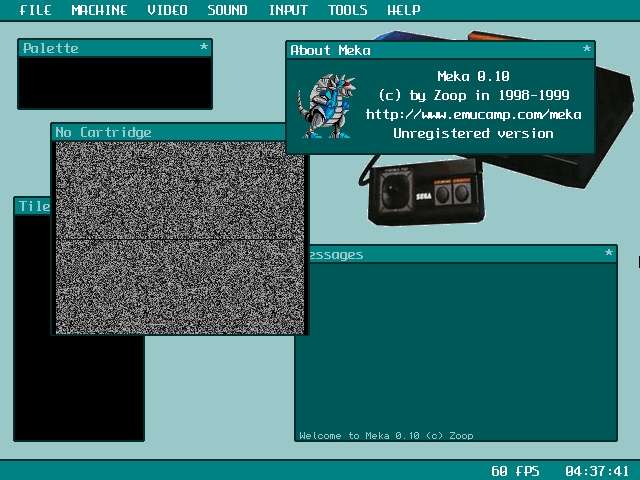Click the static noise game screen
The height and width of the screenshot is (480, 640).
180,238
